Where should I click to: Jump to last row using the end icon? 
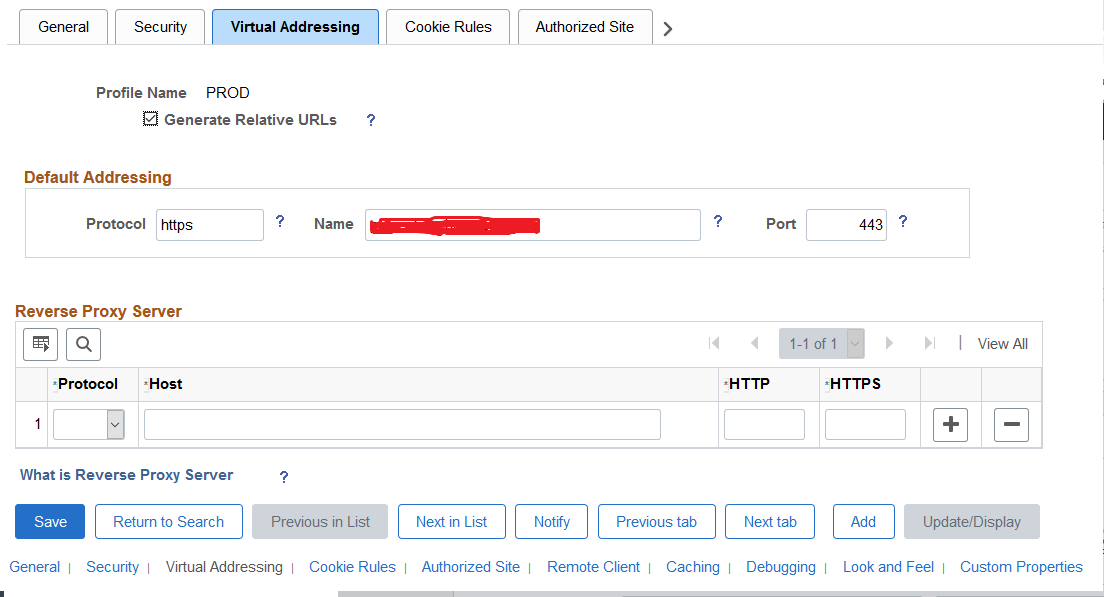coord(928,343)
